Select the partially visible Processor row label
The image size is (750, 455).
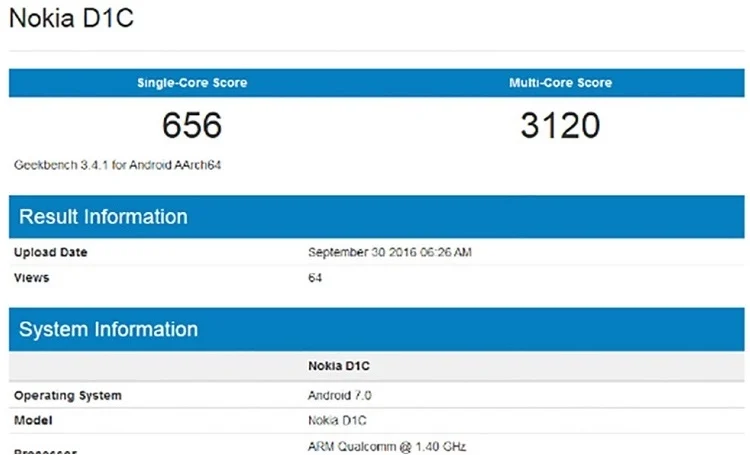(45, 452)
